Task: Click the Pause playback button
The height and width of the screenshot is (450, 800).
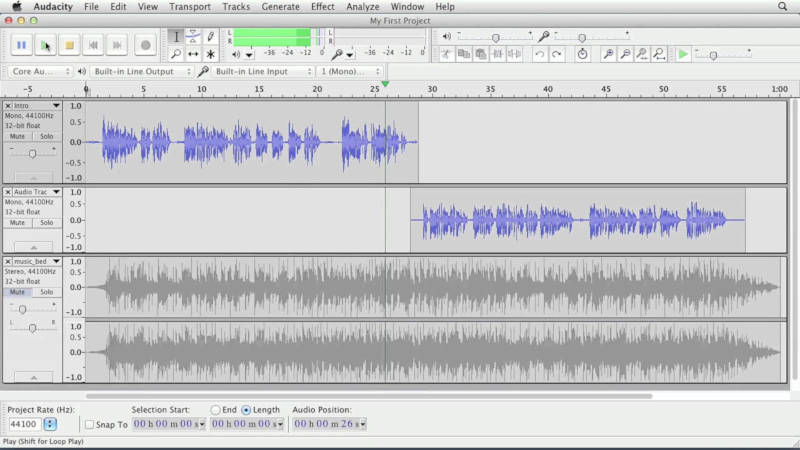Action: tap(21, 45)
